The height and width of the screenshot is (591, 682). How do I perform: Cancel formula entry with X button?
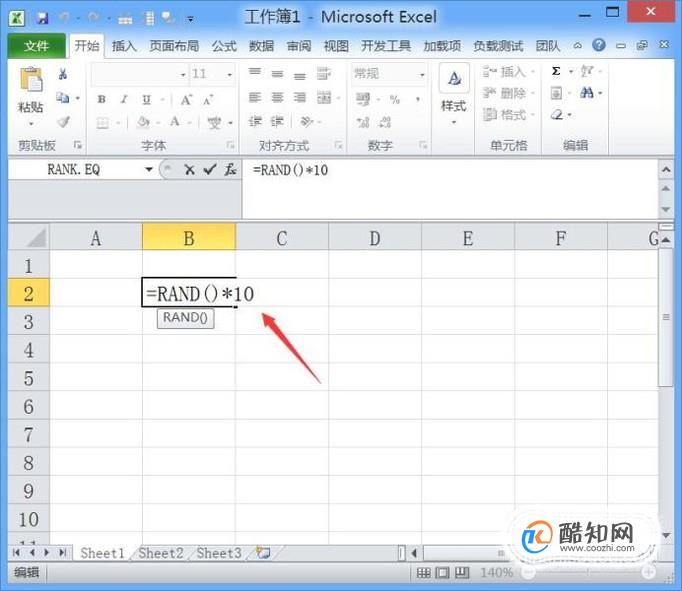[x=189, y=170]
